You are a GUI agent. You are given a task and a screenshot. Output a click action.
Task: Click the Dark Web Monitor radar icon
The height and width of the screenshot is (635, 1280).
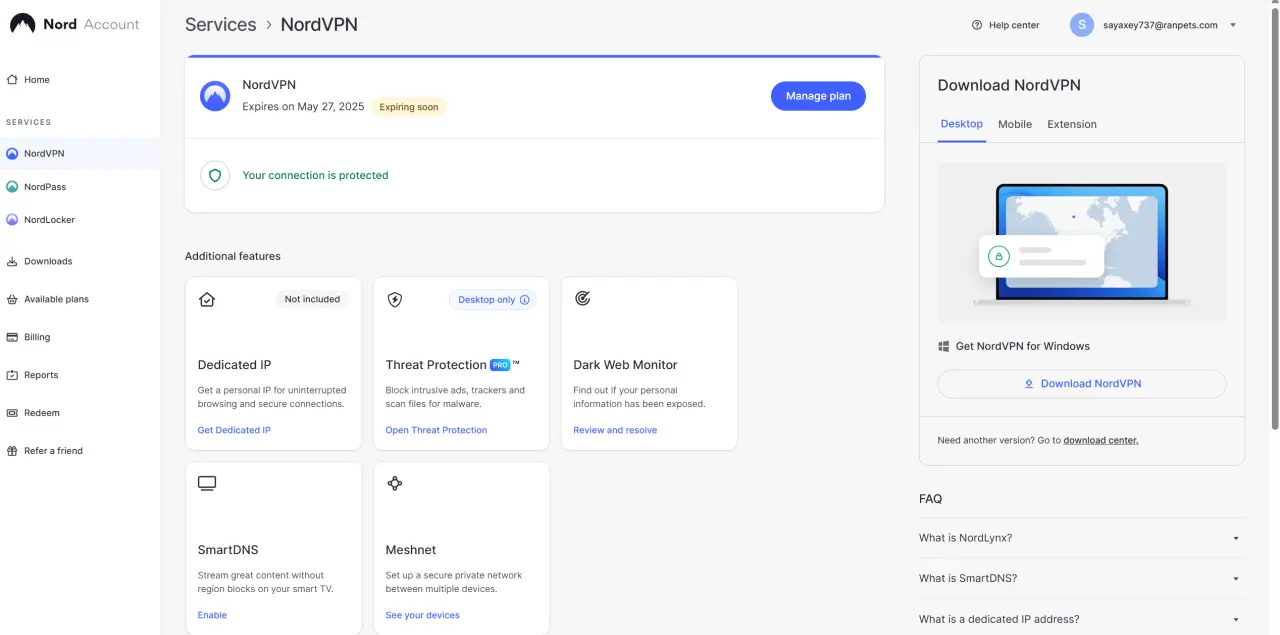(x=583, y=299)
